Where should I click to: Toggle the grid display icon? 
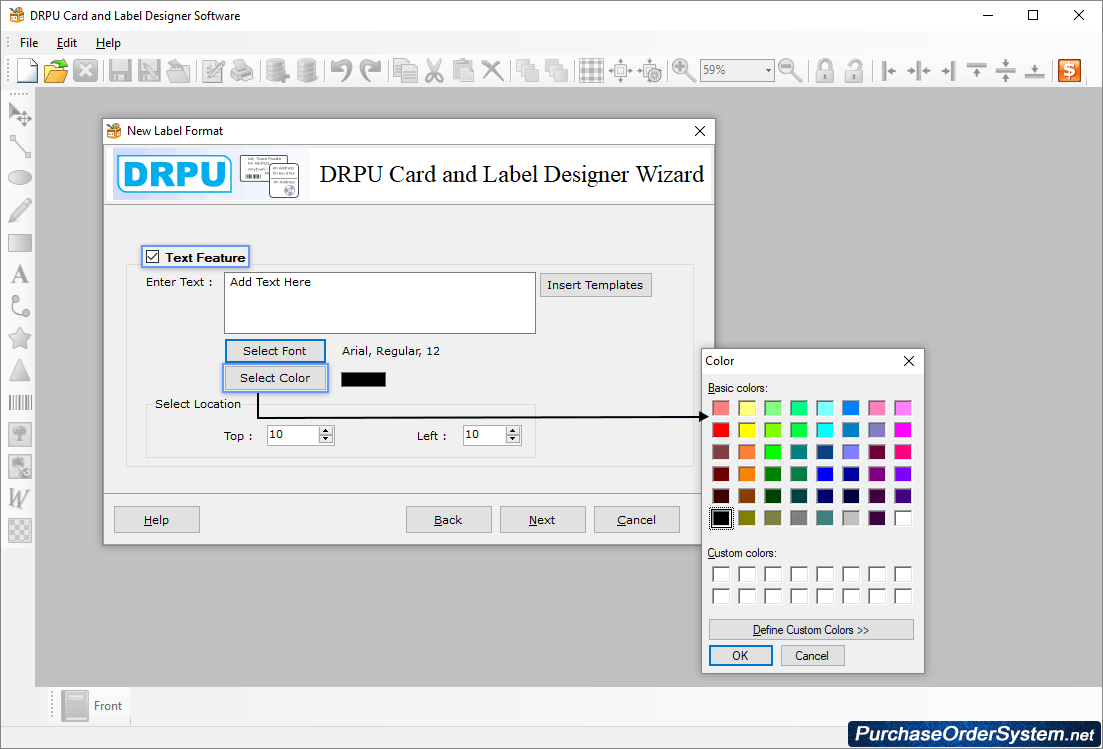tap(591, 70)
